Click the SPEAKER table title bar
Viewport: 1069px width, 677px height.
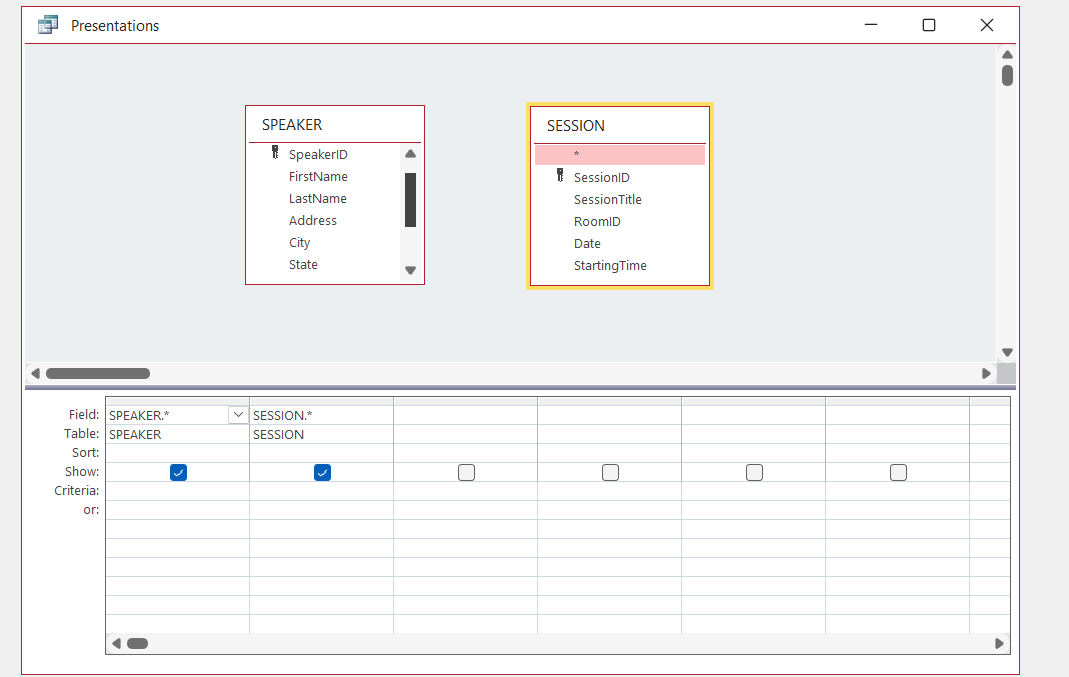(335, 125)
